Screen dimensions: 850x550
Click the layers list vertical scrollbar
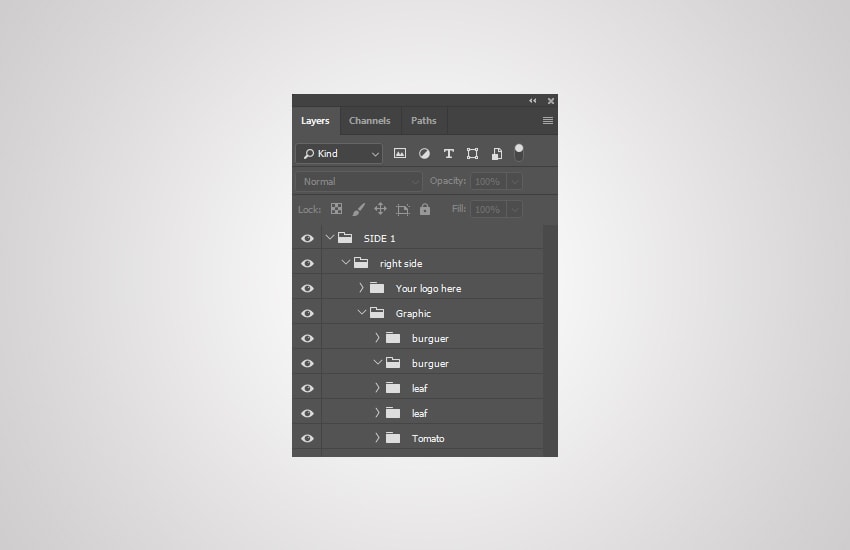(x=550, y=340)
